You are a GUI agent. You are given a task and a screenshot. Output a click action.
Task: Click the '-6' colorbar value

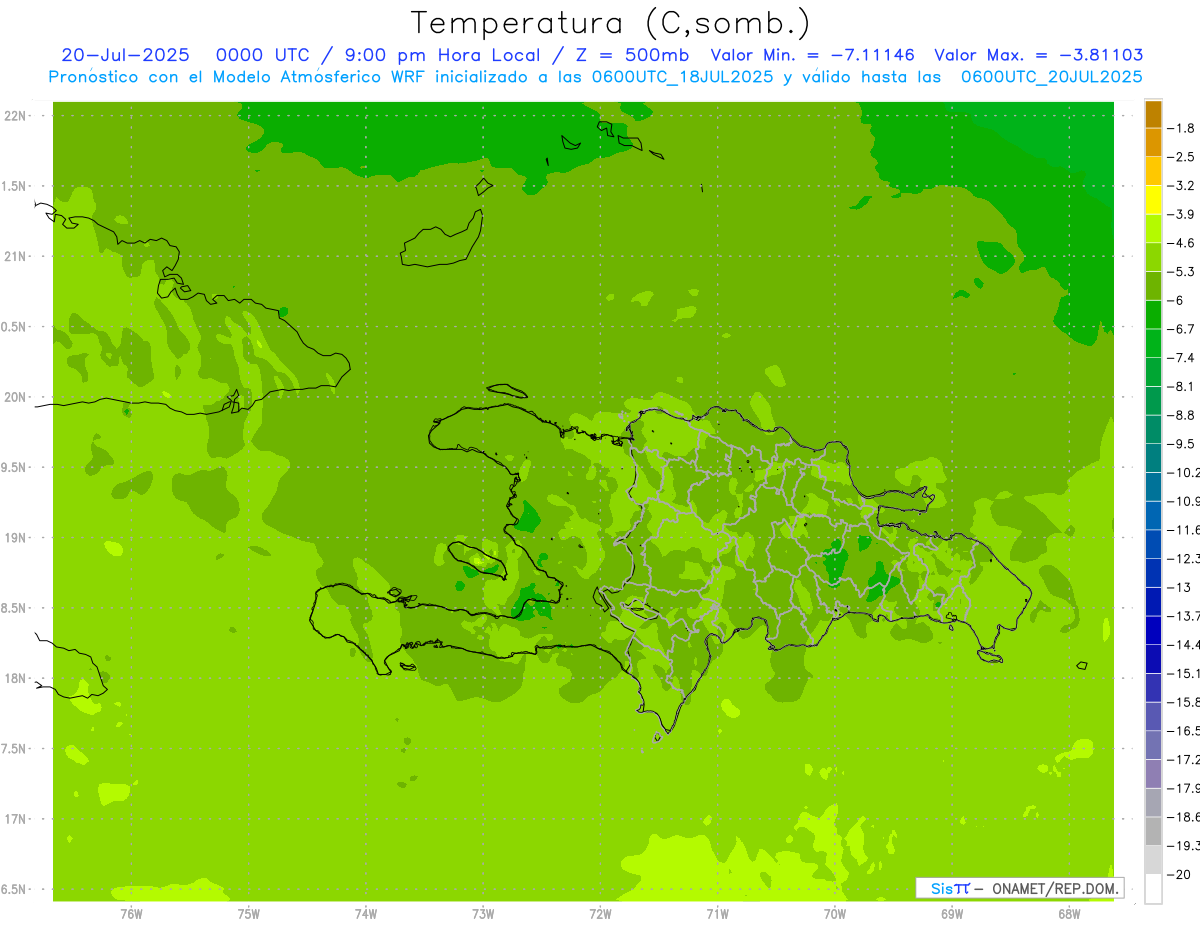1176,300
